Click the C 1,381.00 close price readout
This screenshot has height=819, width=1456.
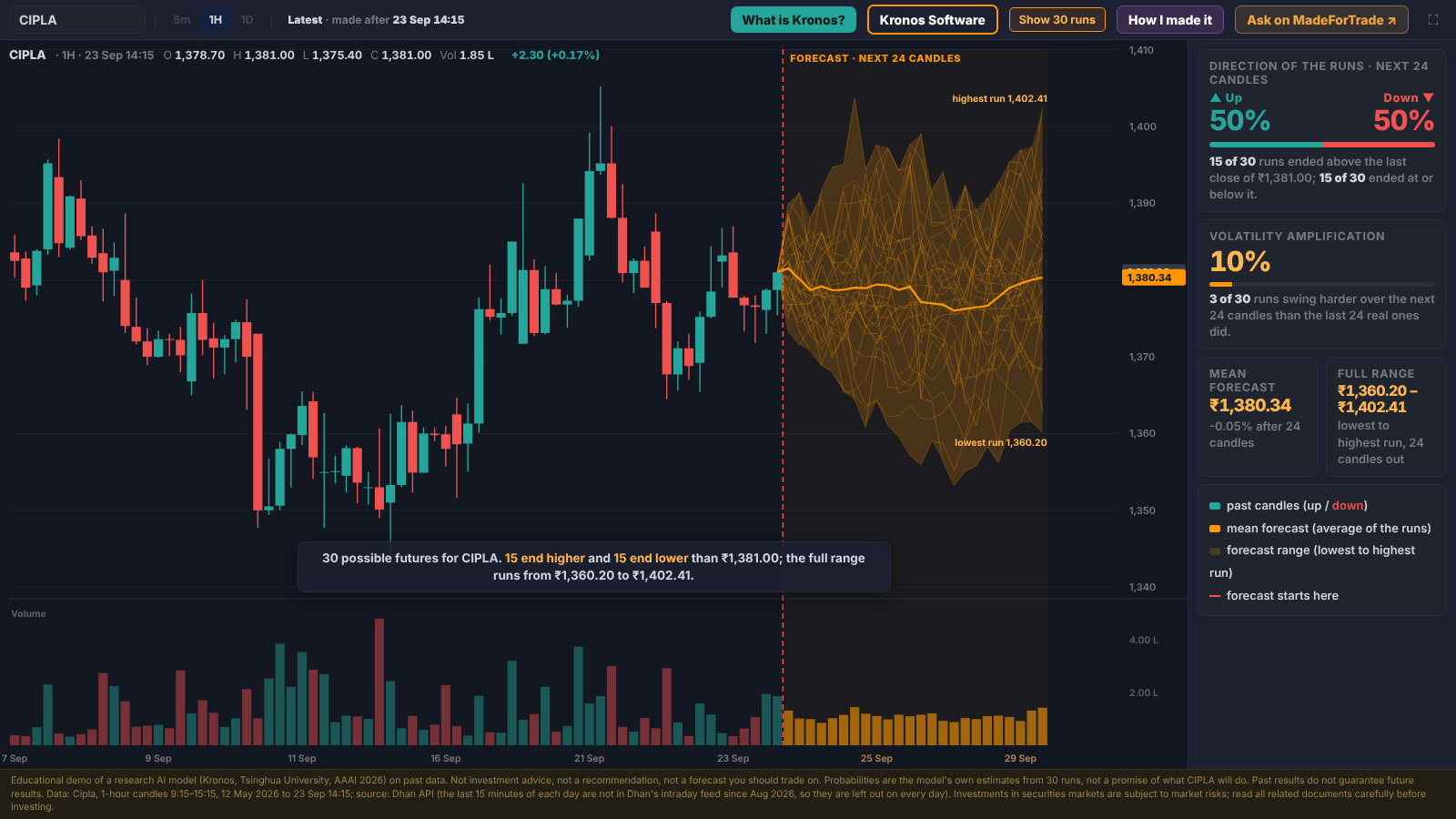pos(401,55)
